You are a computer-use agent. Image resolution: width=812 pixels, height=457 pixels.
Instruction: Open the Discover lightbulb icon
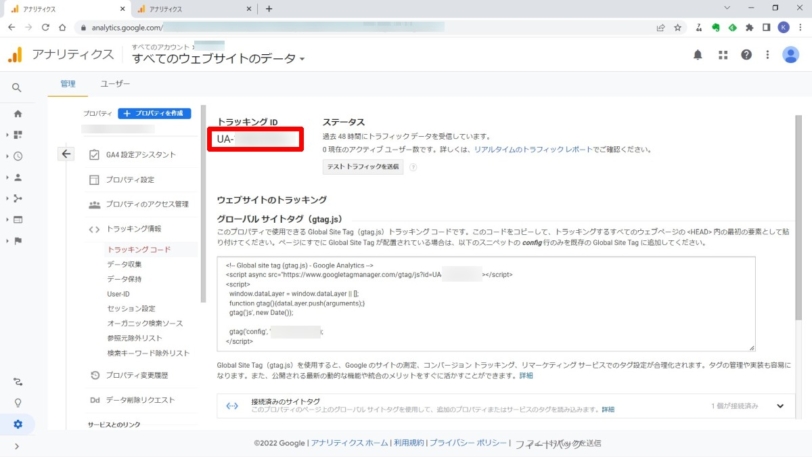coord(18,403)
